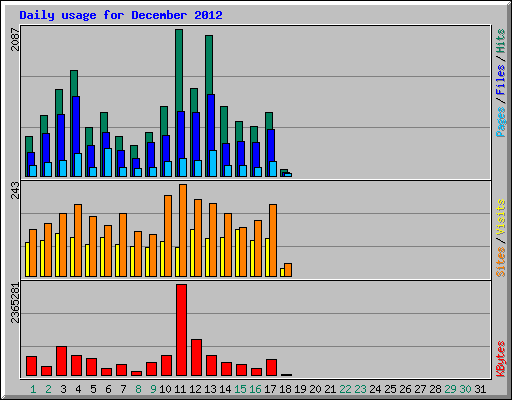Click the 'Visits' legend label
Viewport: 512px width, 400px height.
click(500, 218)
